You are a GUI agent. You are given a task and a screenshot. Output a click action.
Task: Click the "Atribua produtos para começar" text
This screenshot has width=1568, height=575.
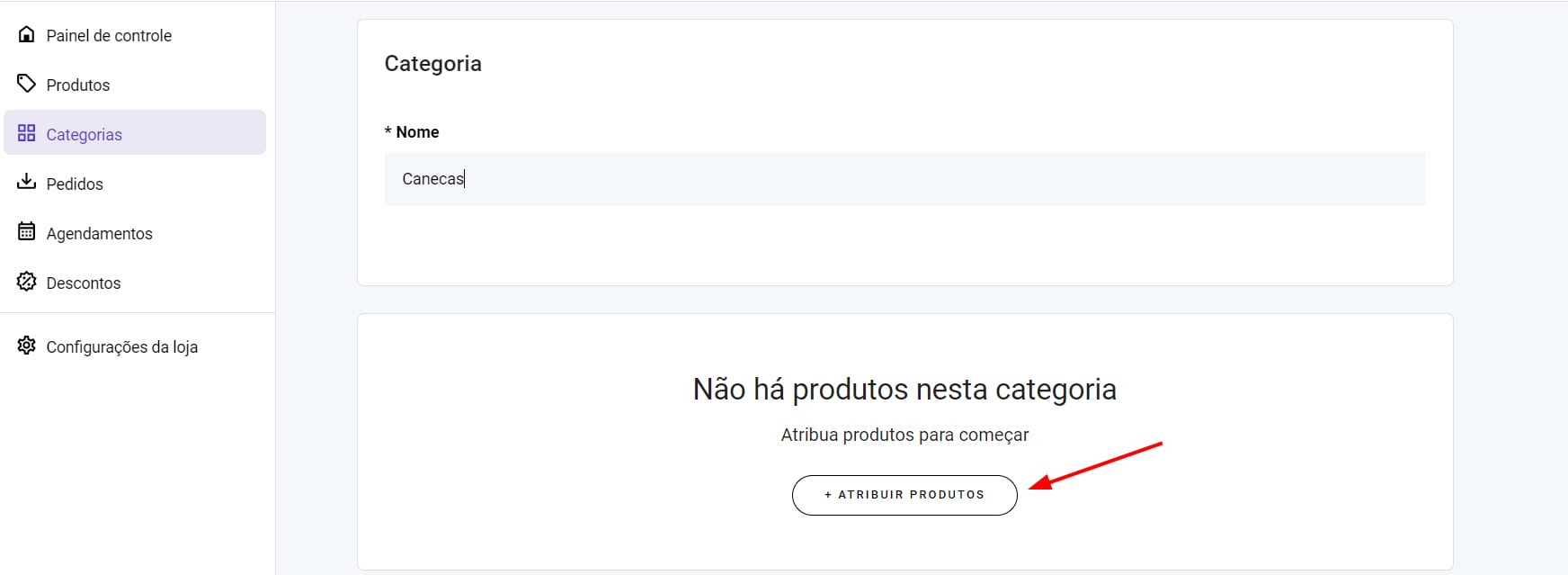(904, 436)
